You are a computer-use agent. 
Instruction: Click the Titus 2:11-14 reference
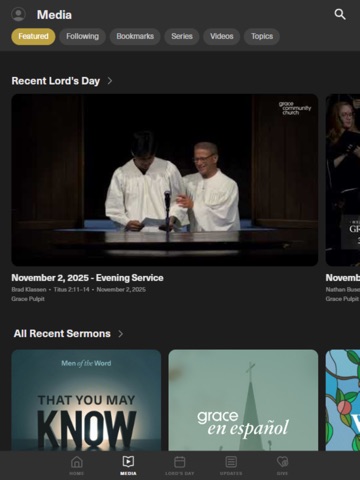72,289
